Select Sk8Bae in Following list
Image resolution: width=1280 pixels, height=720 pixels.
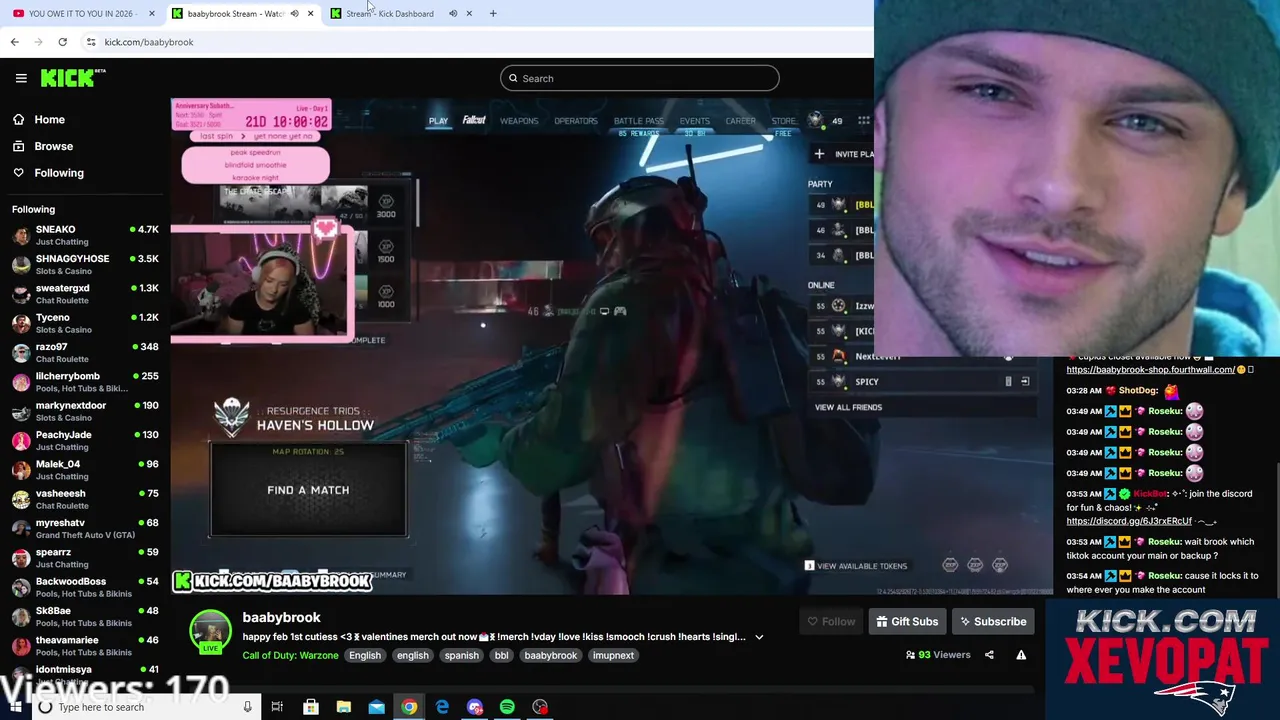85,616
